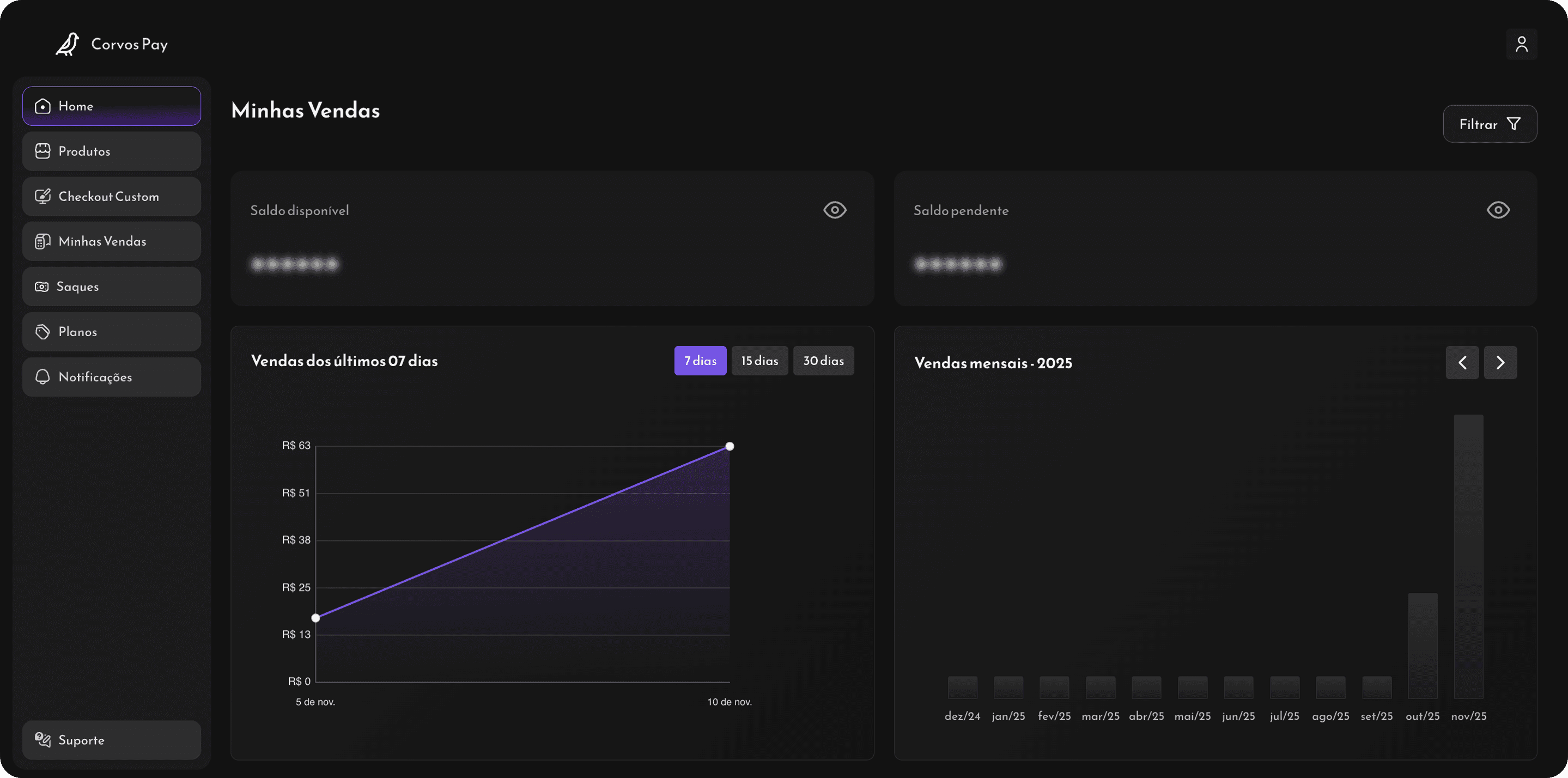Click the dez/24 bar in monthly chart

pos(962,688)
